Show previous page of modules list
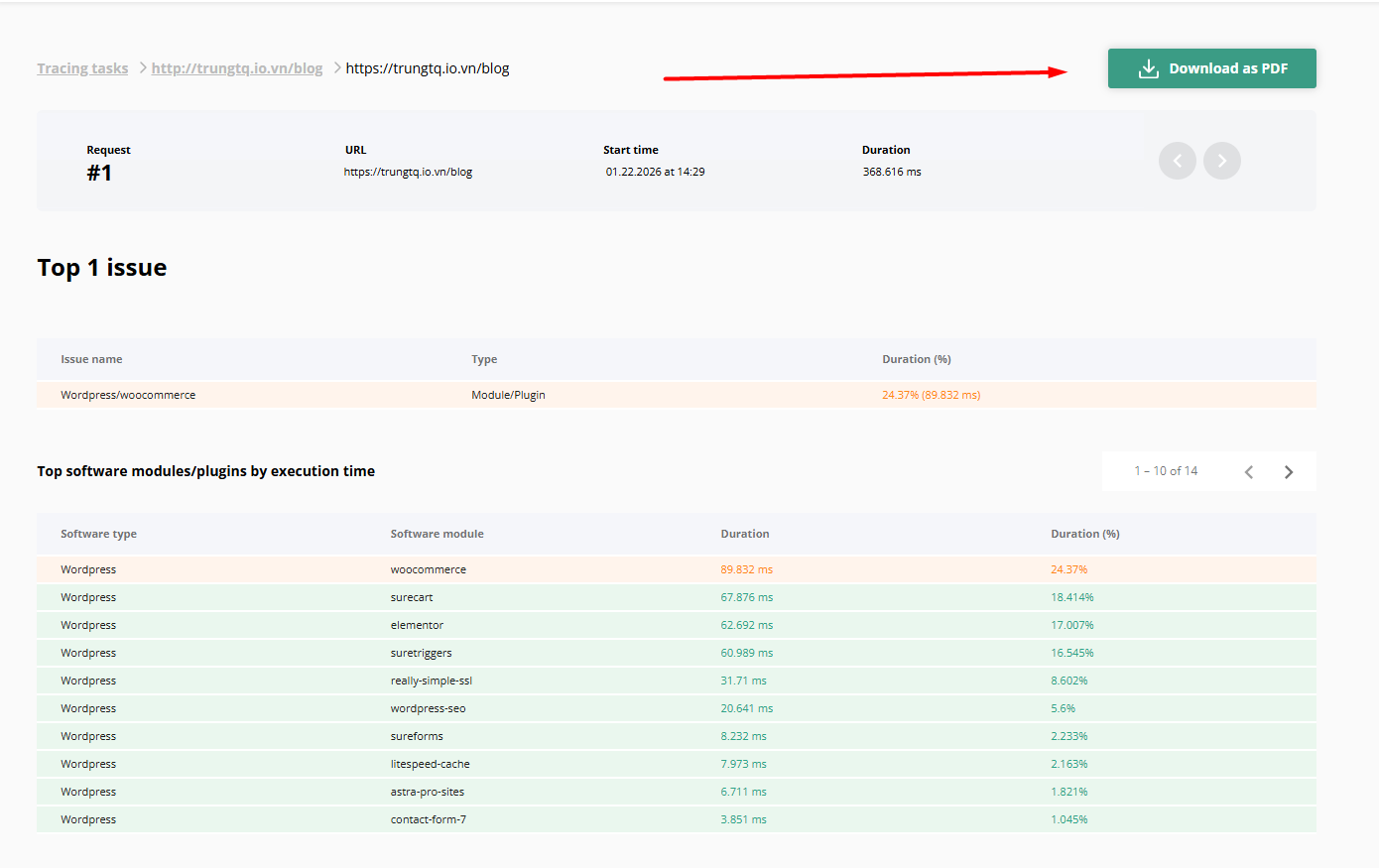1379x868 pixels. point(1249,471)
